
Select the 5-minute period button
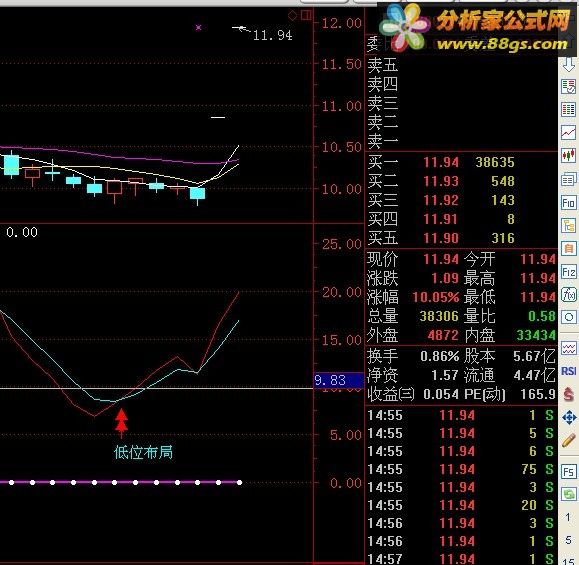(568, 540)
